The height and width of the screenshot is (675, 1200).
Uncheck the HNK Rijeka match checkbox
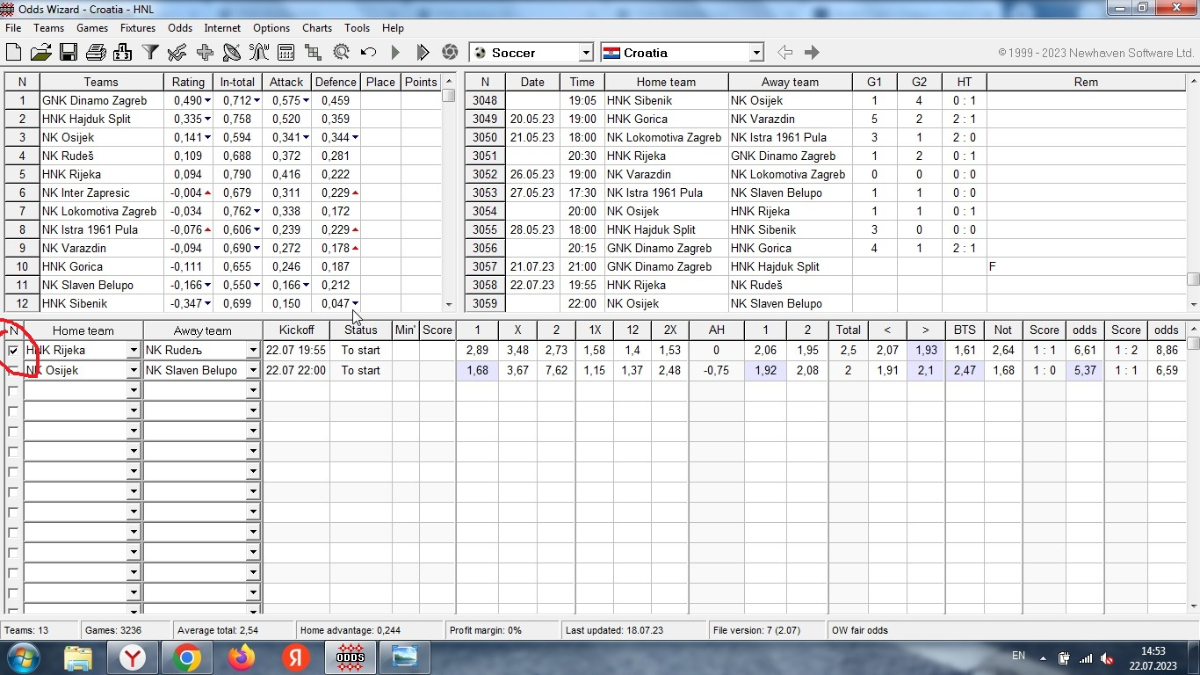point(13,351)
